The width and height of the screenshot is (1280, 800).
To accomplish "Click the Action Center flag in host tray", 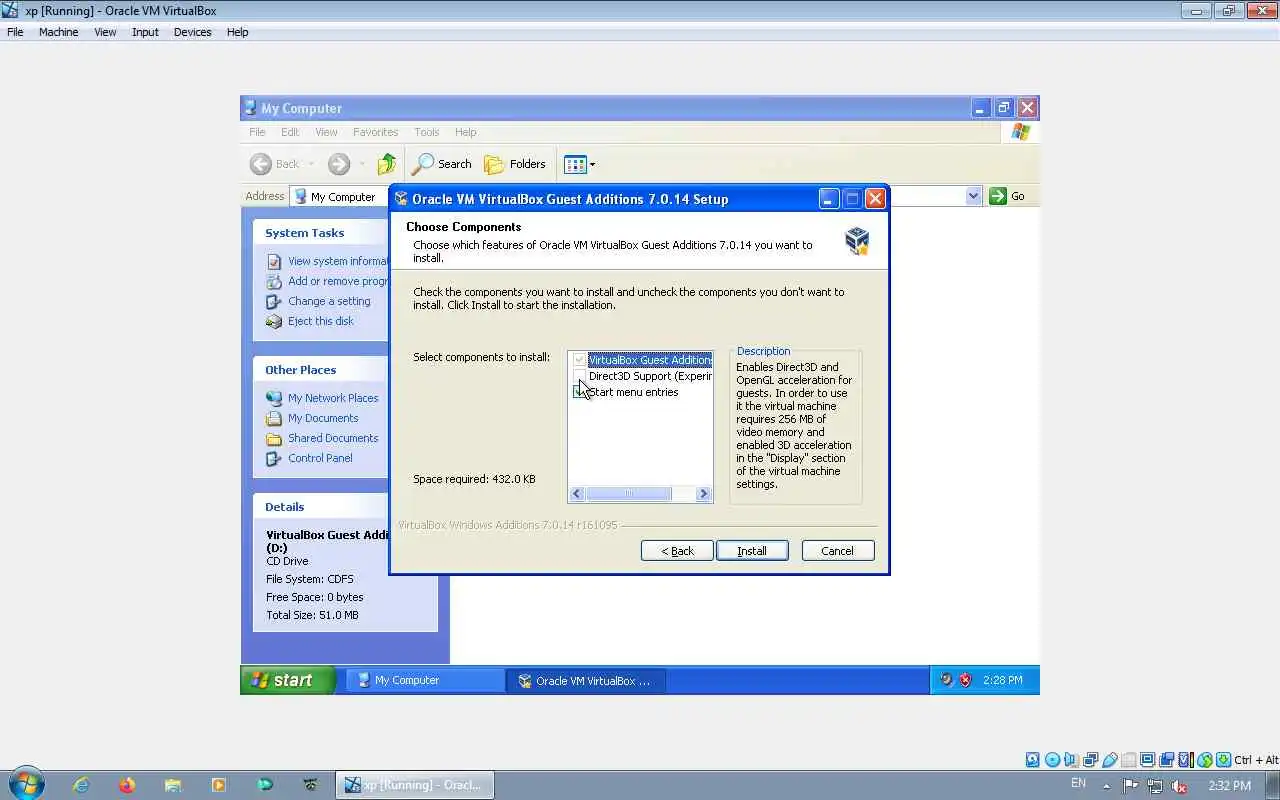I will (1131, 786).
